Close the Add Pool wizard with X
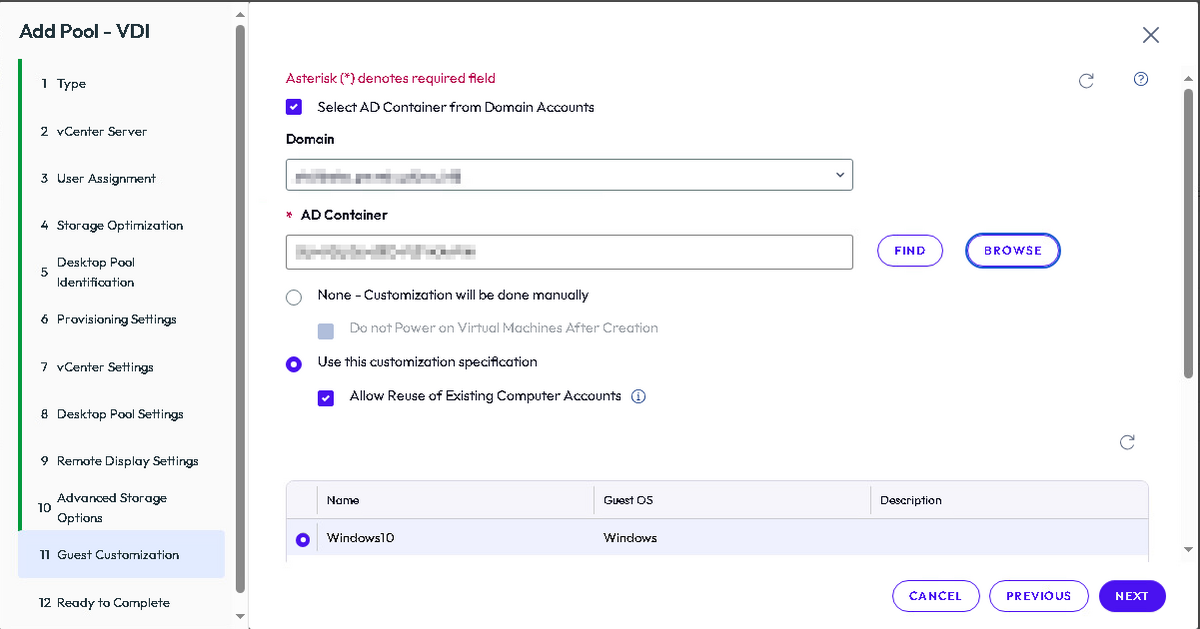The image size is (1200, 629). point(1151,35)
